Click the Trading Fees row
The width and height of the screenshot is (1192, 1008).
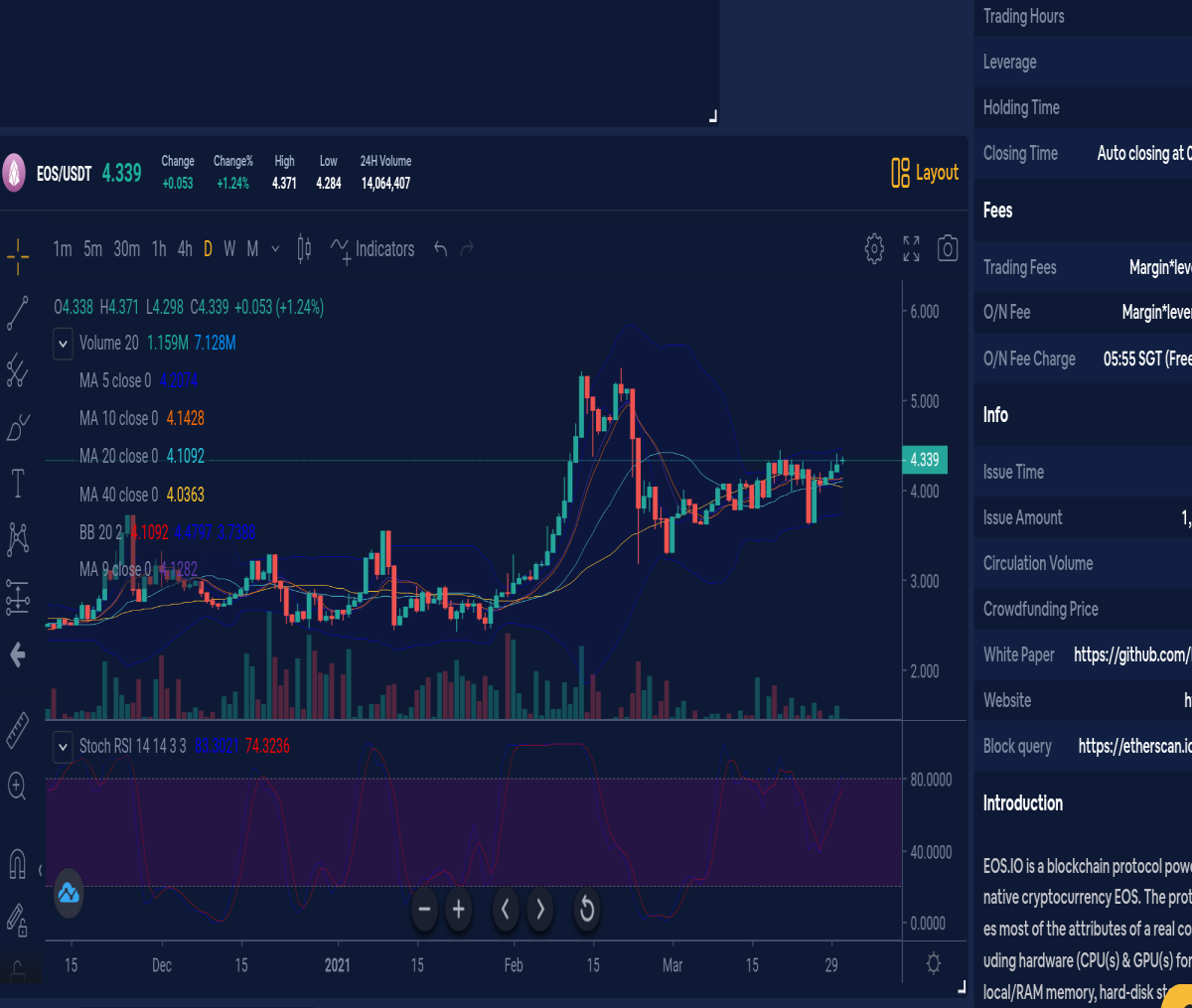1084,267
